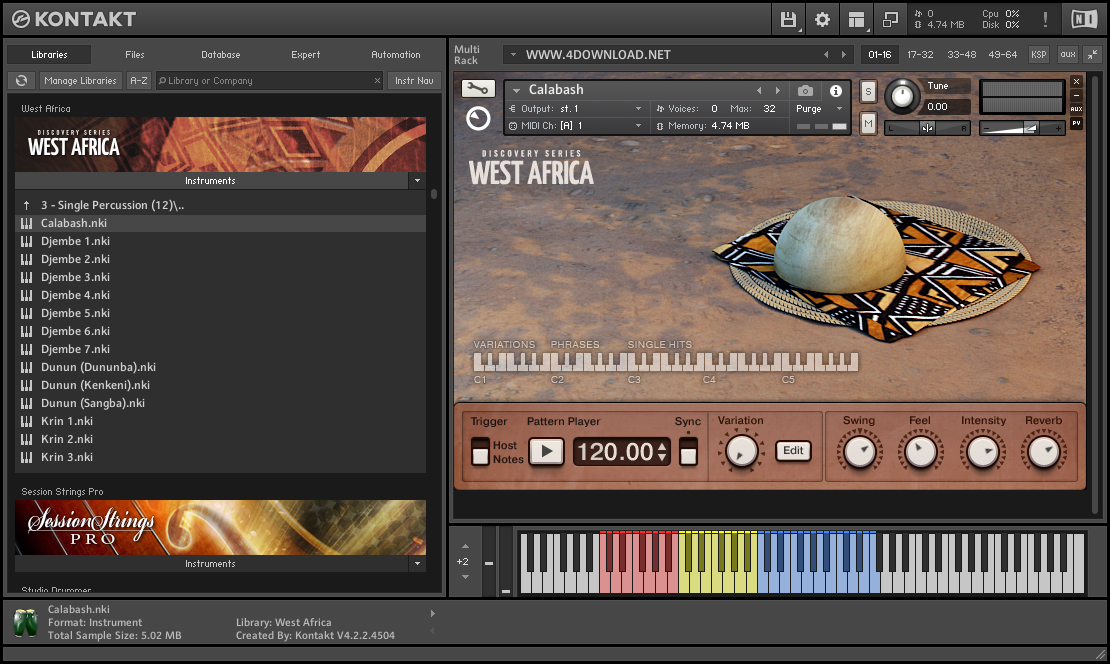Click the West Africa library banner

(x=220, y=144)
